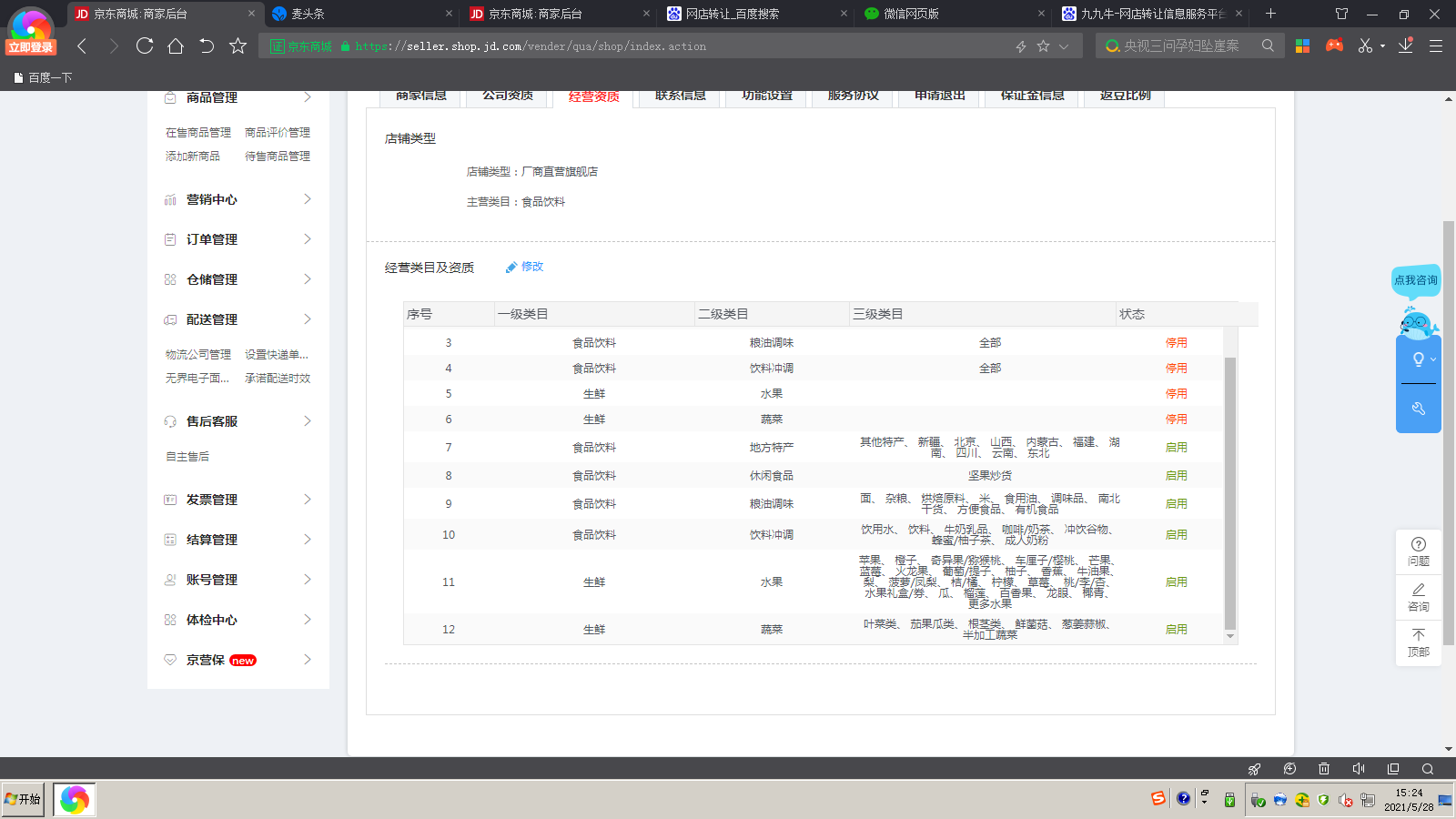Screen dimensions: 1456x819
Task: Open the browser main menu
Action: 1436,45
